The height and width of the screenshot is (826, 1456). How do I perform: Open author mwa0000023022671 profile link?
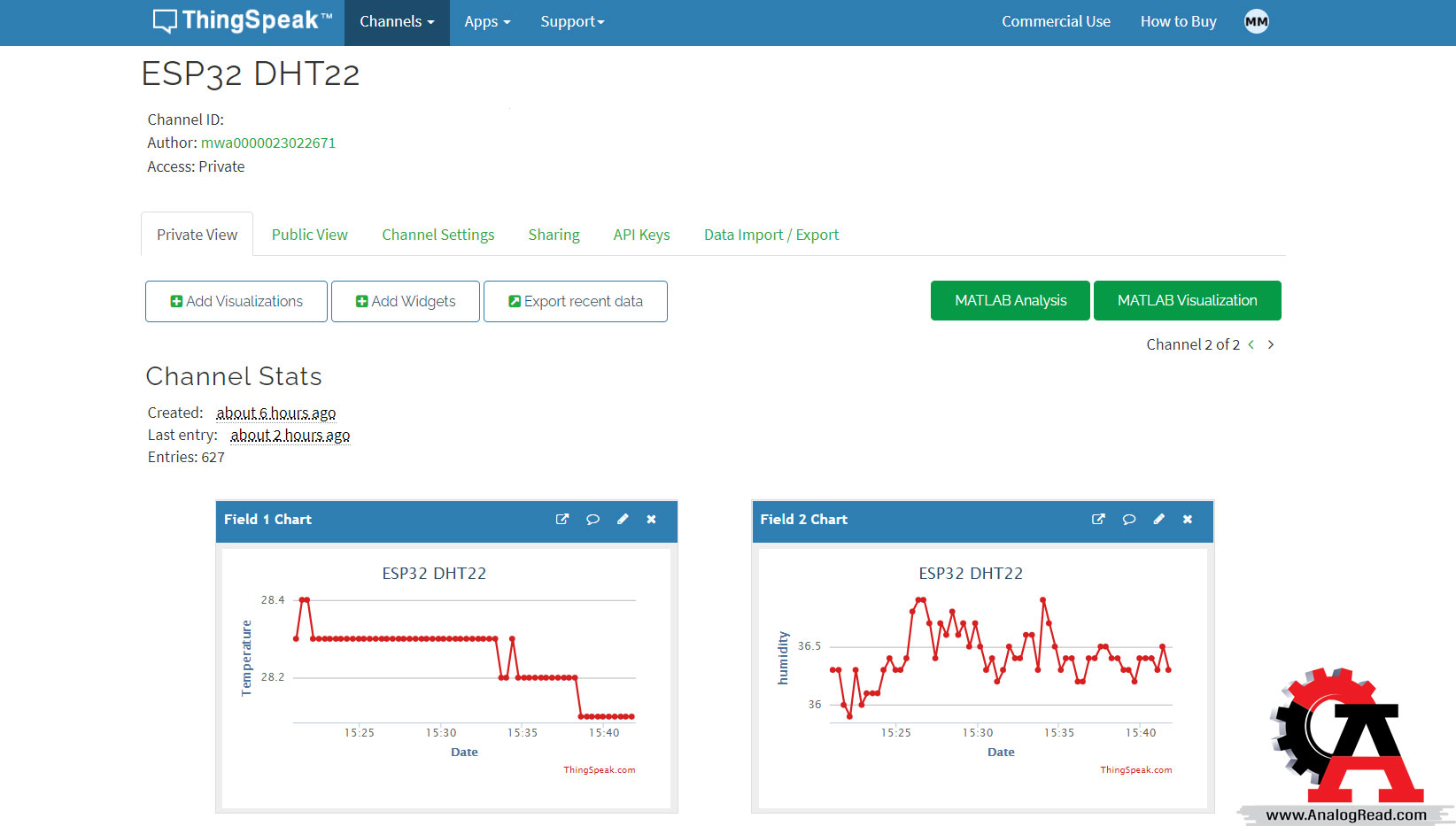tap(268, 143)
